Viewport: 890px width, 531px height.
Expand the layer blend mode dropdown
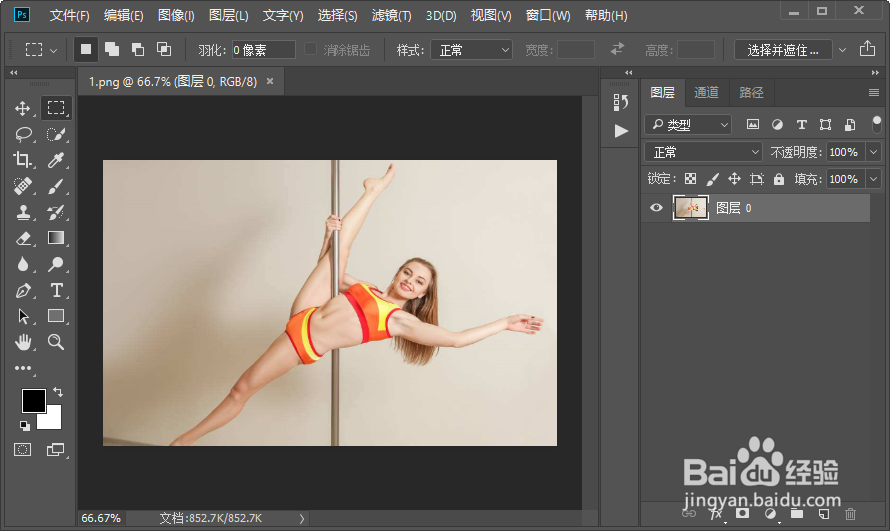tap(704, 152)
